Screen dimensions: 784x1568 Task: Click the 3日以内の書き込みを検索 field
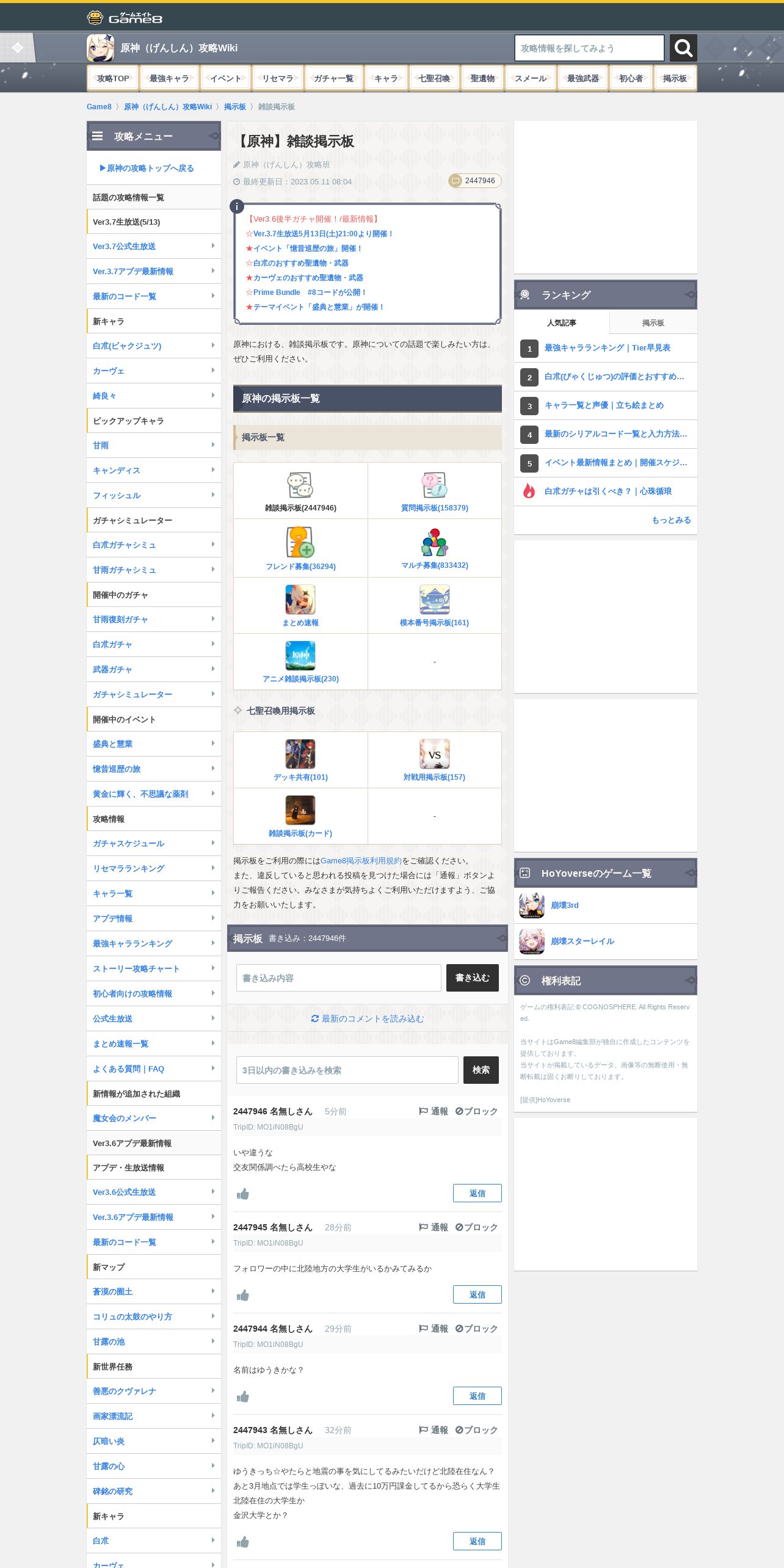[x=347, y=1070]
